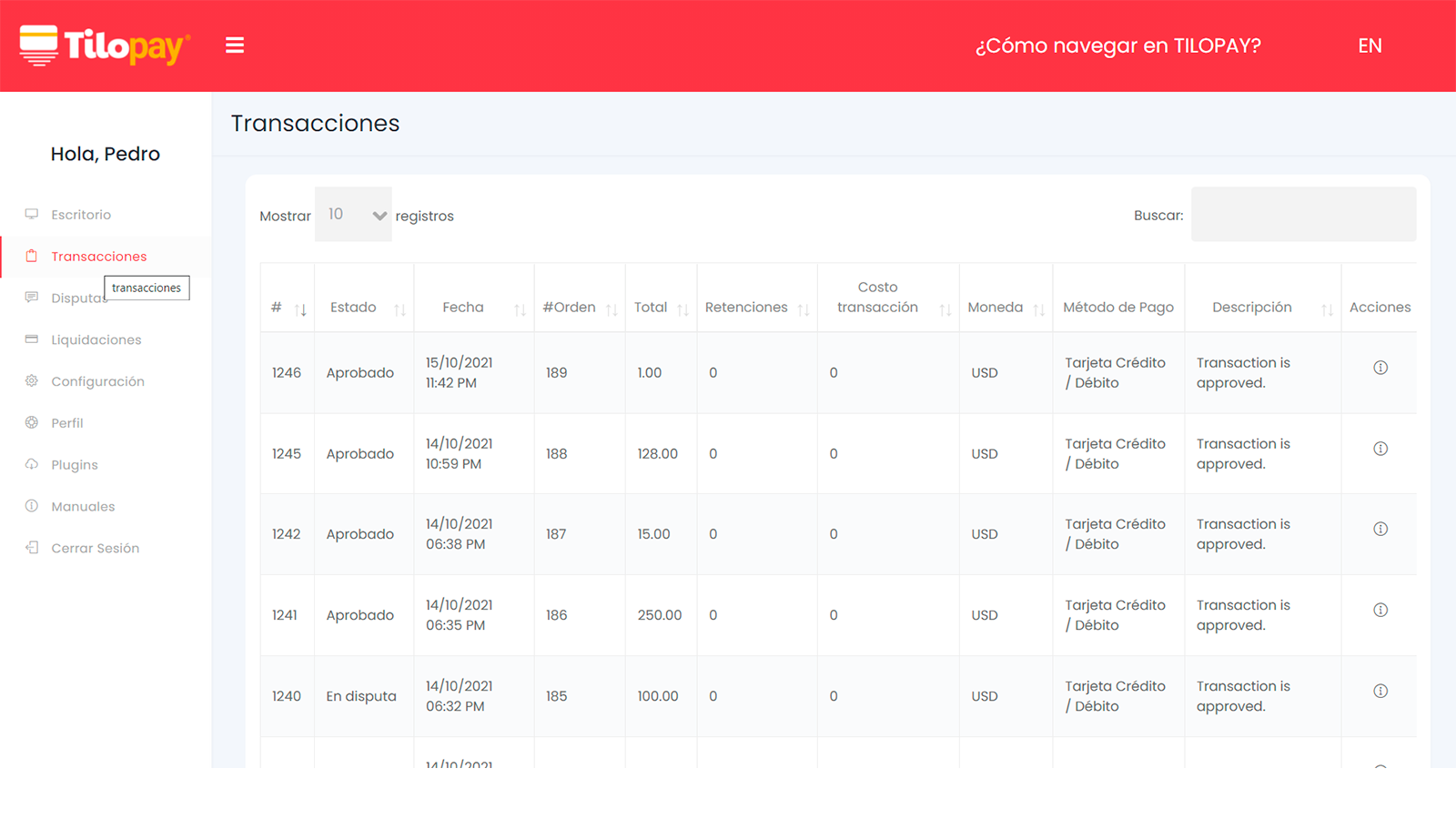Click the Perfil icon in sidebar

(32, 422)
